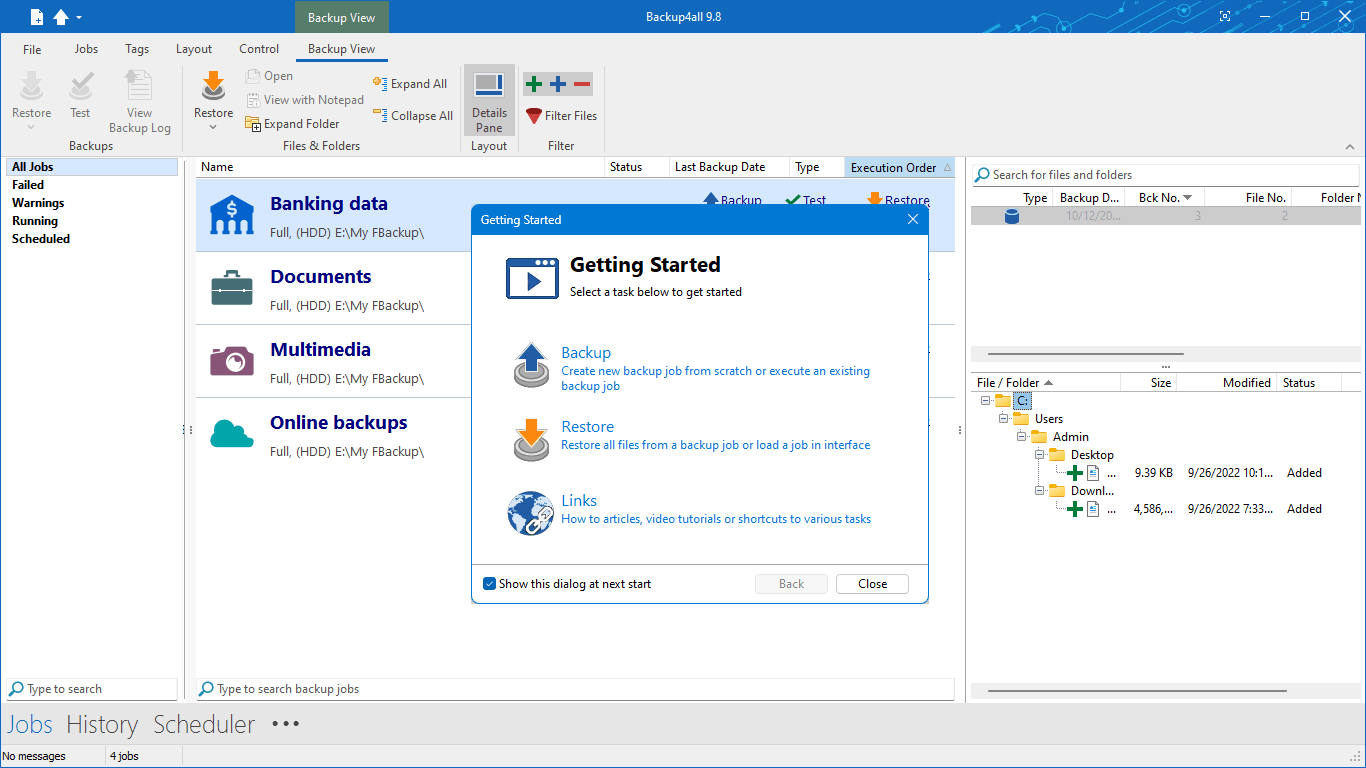
Task: Sort by Bck No. column dropdown arrow
Action: (x=1187, y=198)
